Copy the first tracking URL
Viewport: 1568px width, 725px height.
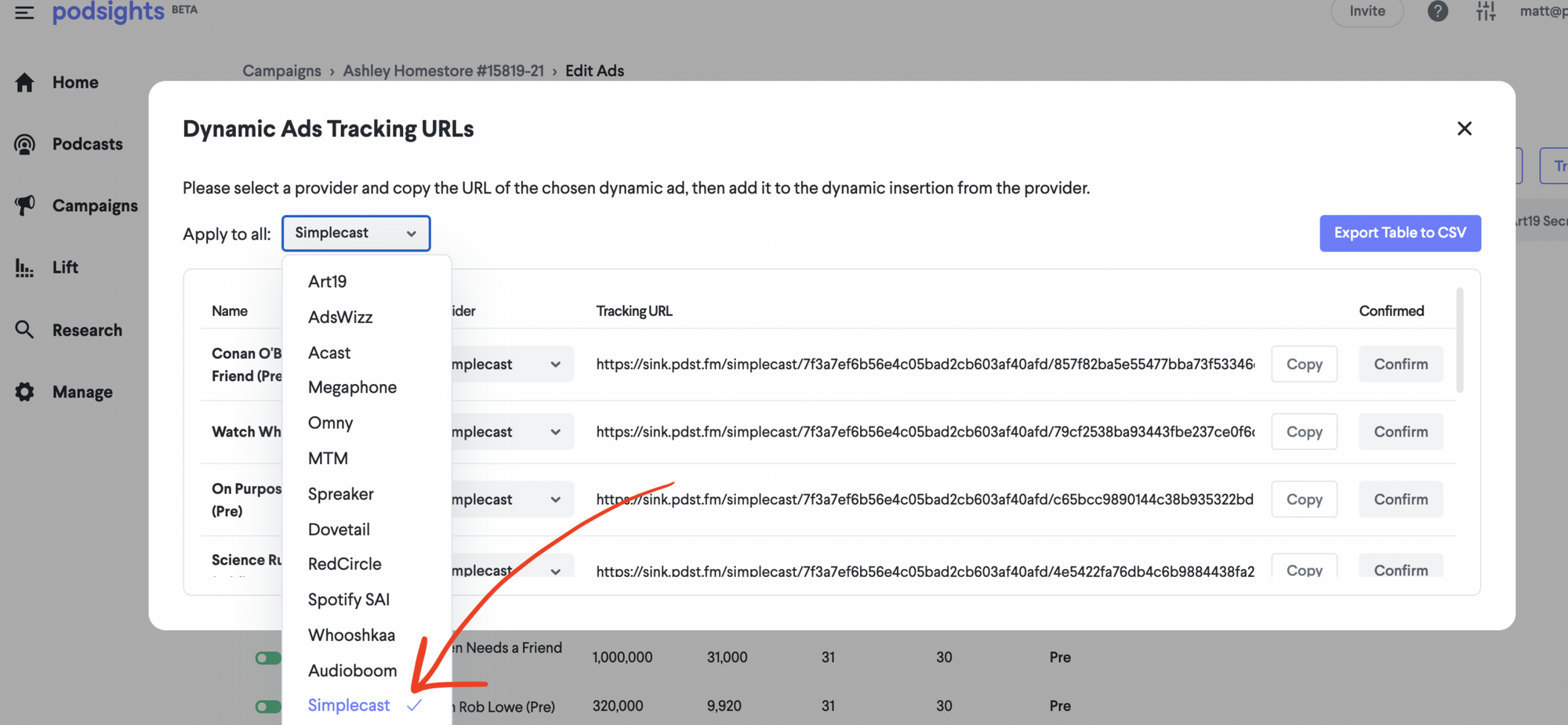click(1304, 364)
